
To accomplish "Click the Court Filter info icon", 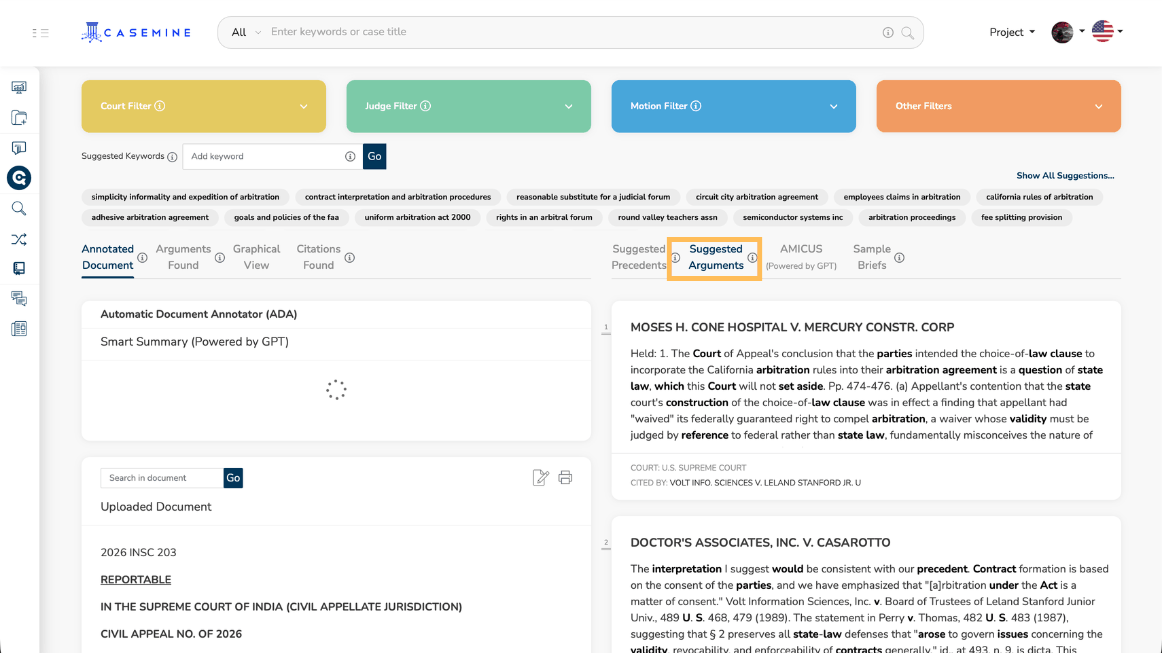I will click(x=160, y=106).
